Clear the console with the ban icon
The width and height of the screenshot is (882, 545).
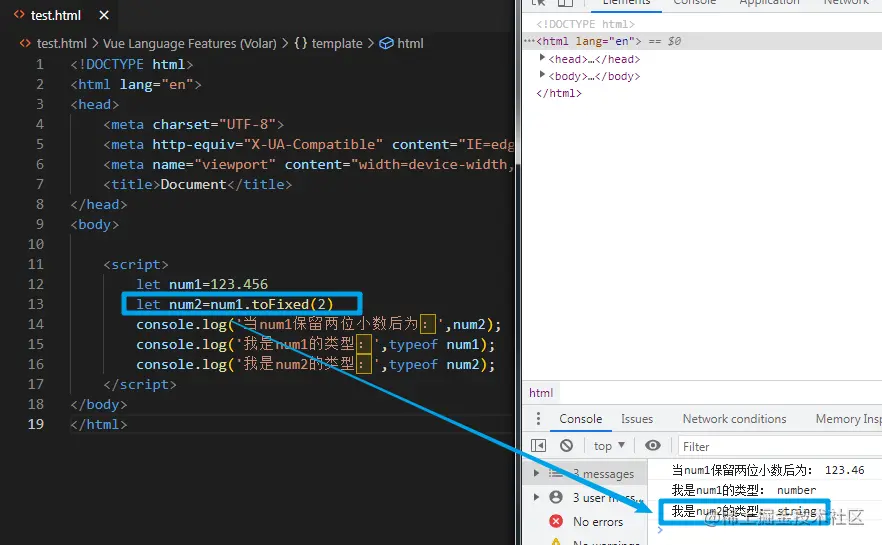[x=566, y=446]
